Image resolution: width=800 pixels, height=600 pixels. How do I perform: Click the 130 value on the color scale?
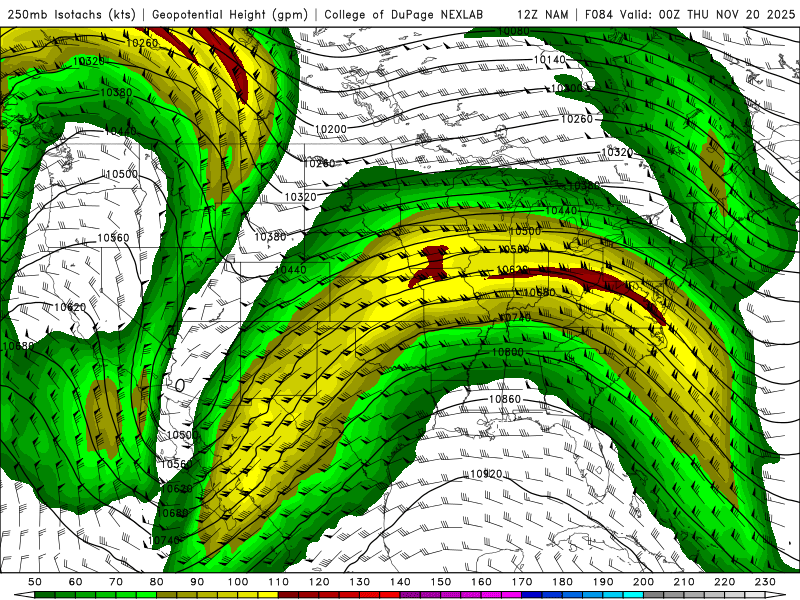coord(360,582)
